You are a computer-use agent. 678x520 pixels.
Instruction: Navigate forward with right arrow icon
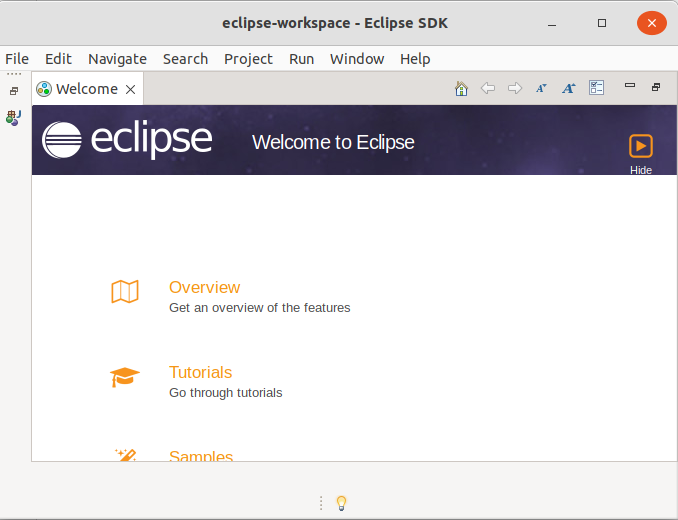pos(515,89)
